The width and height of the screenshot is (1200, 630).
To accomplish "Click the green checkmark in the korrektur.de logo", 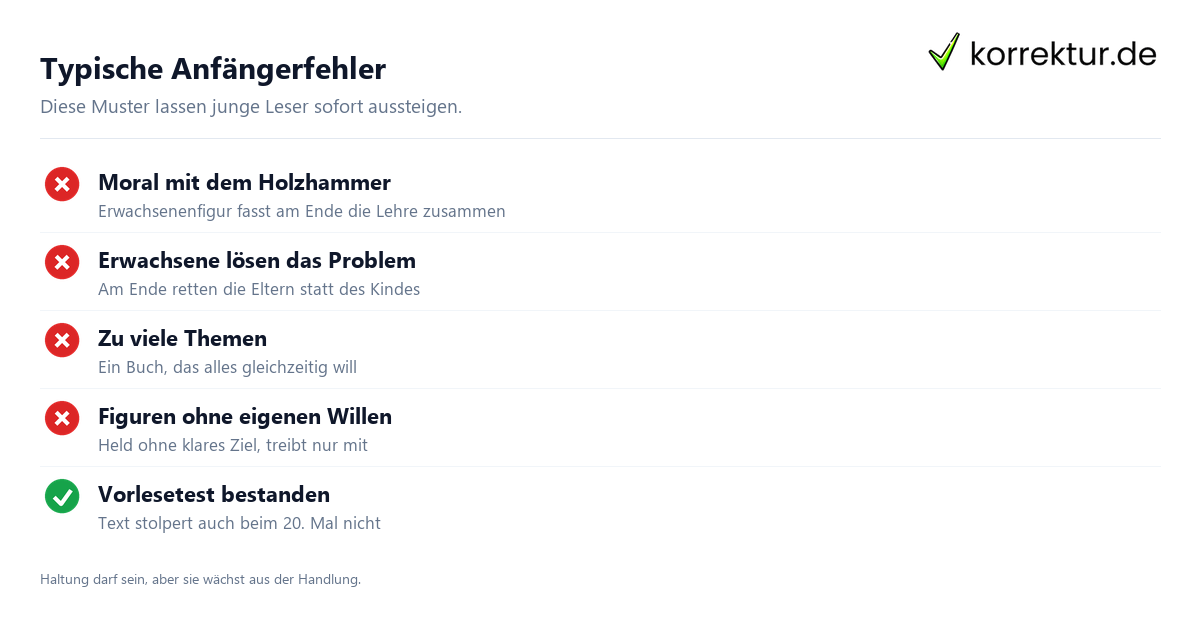I will (944, 52).
